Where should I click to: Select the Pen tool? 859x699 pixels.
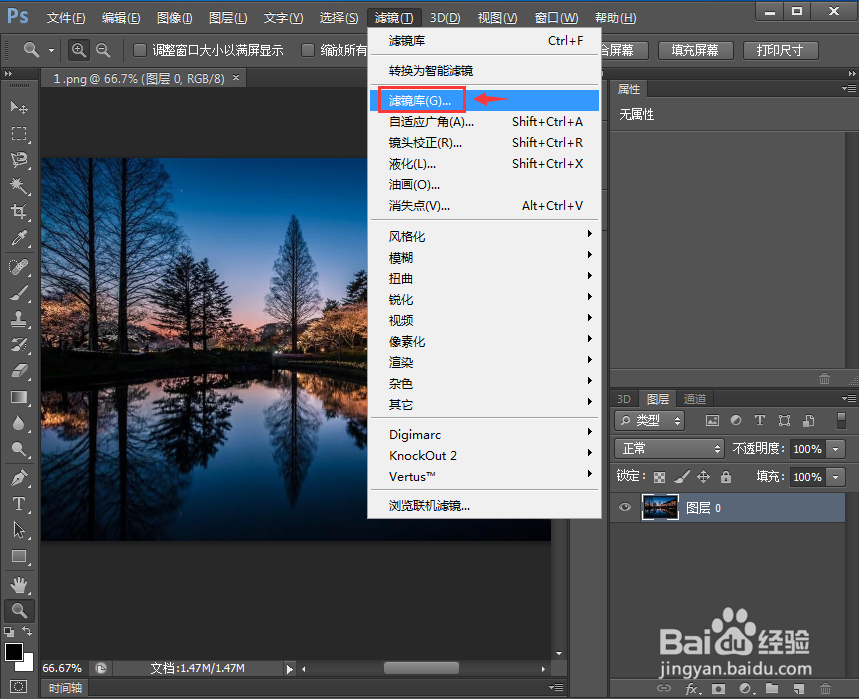[x=19, y=478]
